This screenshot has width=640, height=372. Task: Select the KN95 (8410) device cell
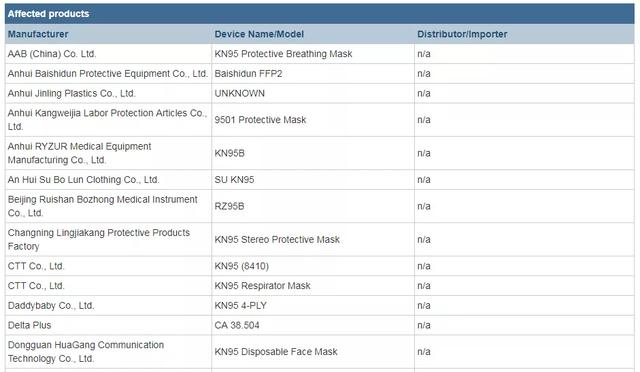(x=313, y=266)
